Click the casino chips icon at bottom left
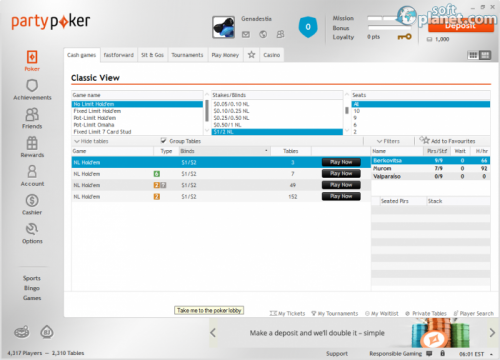This screenshot has width=500, height=360. tap(22, 332)
